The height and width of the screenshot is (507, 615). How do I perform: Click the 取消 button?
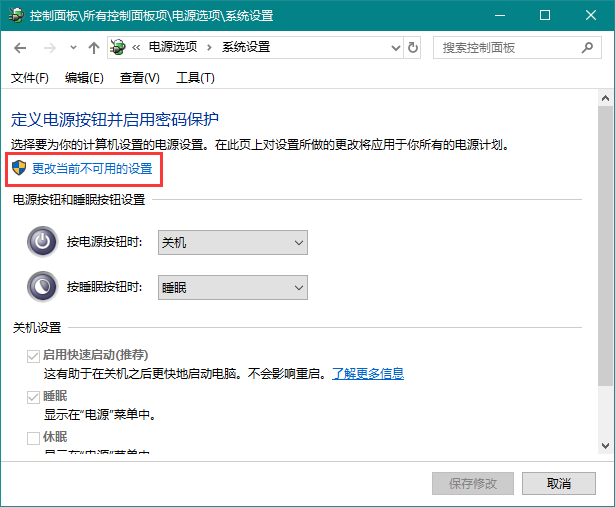(558, 483)
